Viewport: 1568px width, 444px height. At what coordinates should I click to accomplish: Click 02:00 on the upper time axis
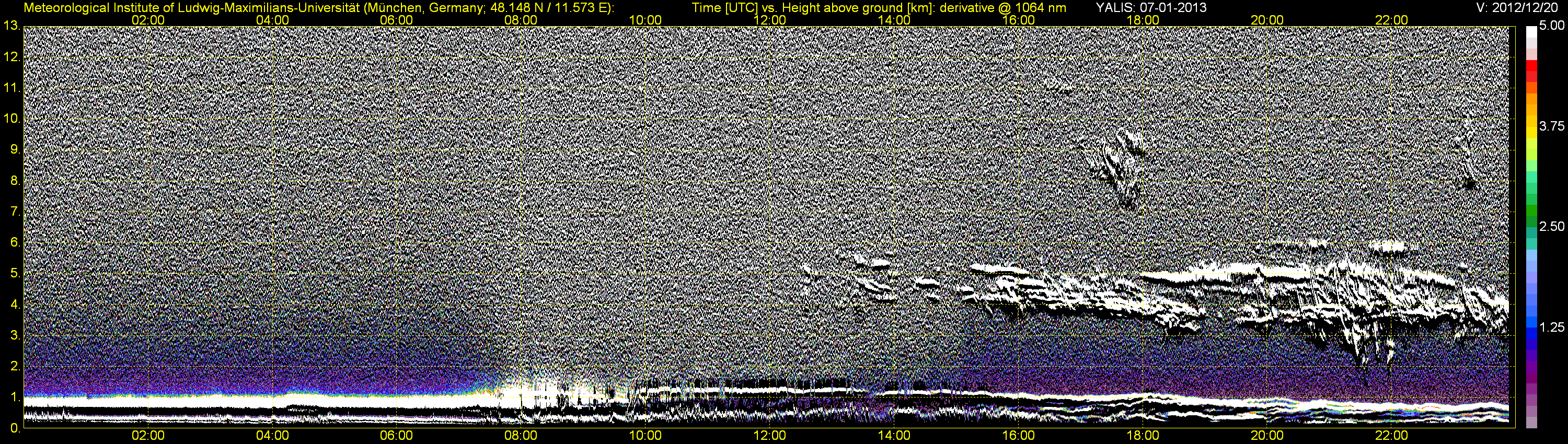(148, 20)
